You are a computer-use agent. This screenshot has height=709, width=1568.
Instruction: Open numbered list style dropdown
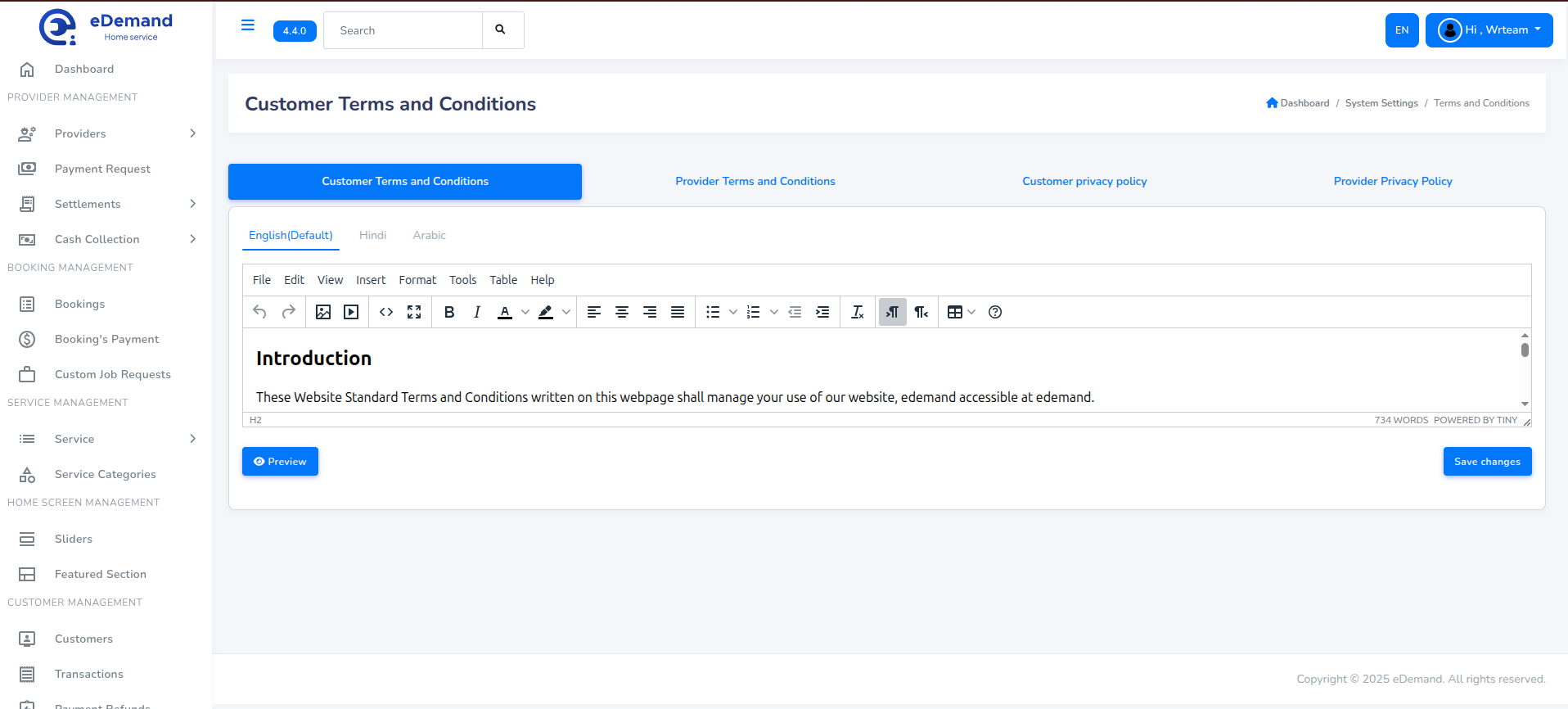pyautogui.click(x=774, y=312)
